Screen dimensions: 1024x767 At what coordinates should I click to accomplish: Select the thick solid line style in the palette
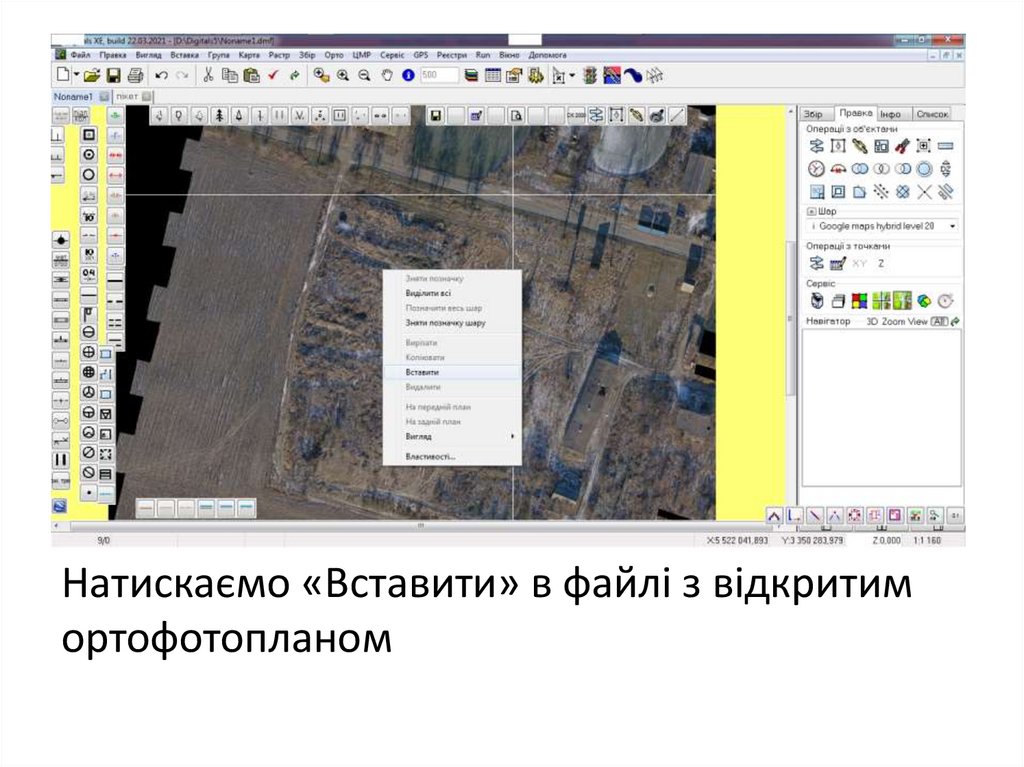tap(115, 281)
